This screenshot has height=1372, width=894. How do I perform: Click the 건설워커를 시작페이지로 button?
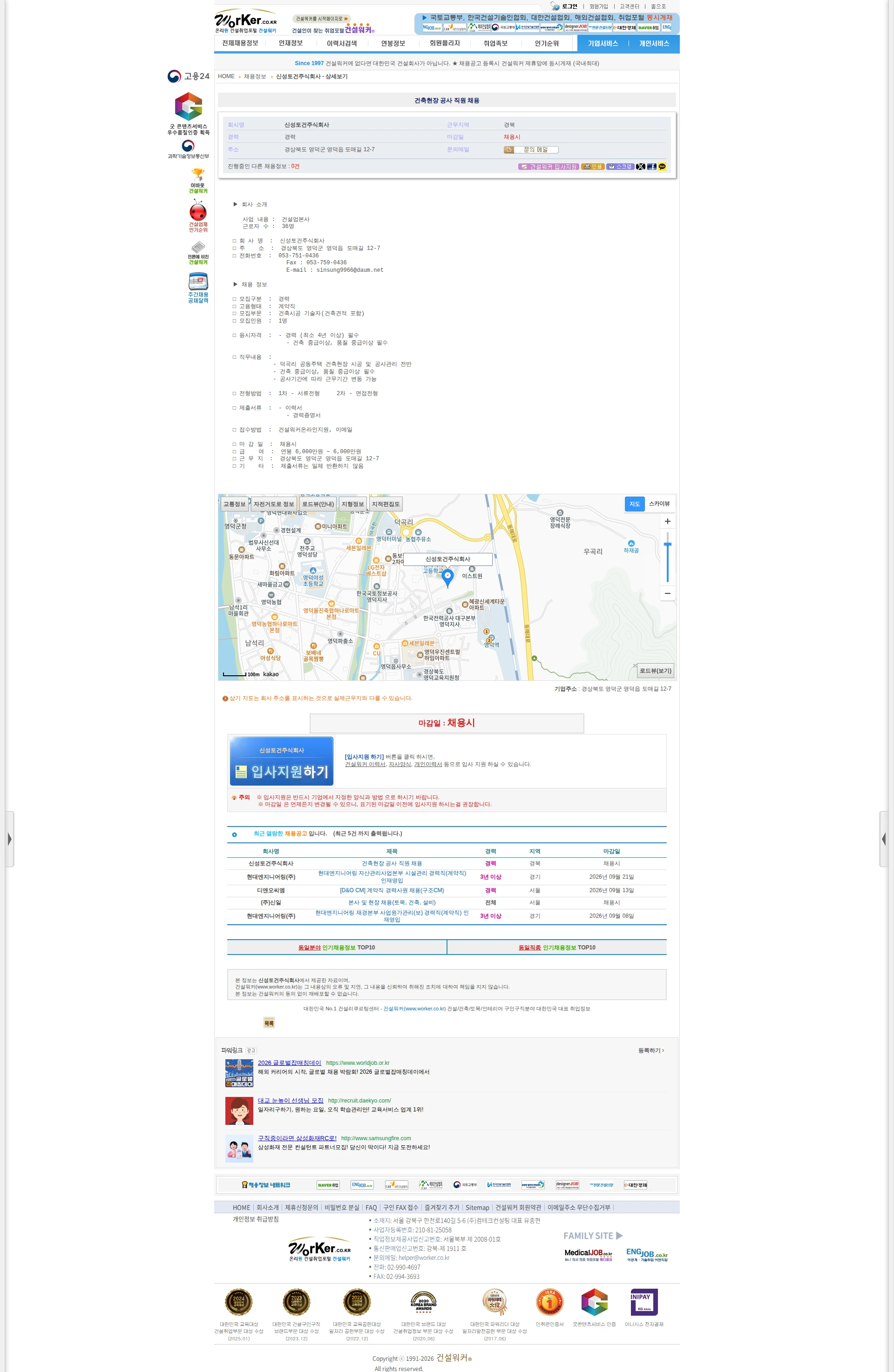[321, 19]
